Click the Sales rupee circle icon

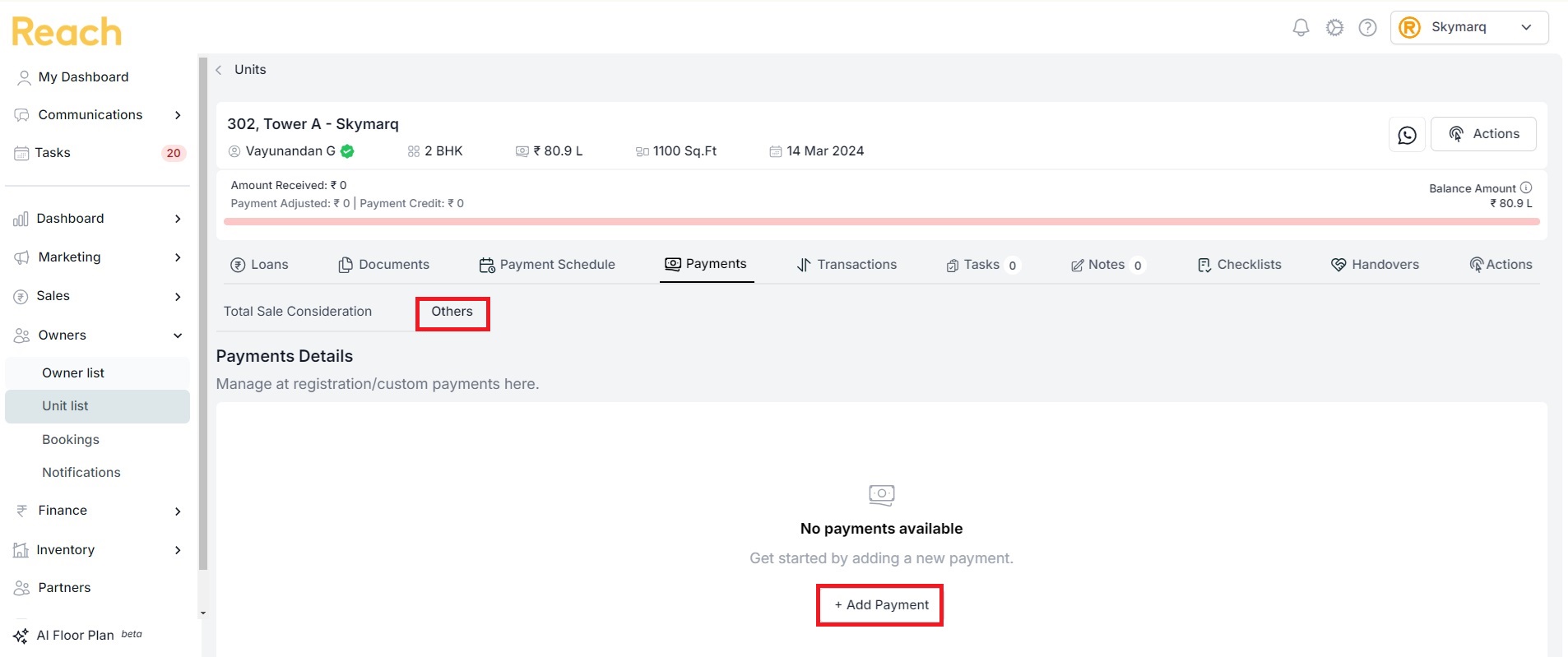click(21, 296)
